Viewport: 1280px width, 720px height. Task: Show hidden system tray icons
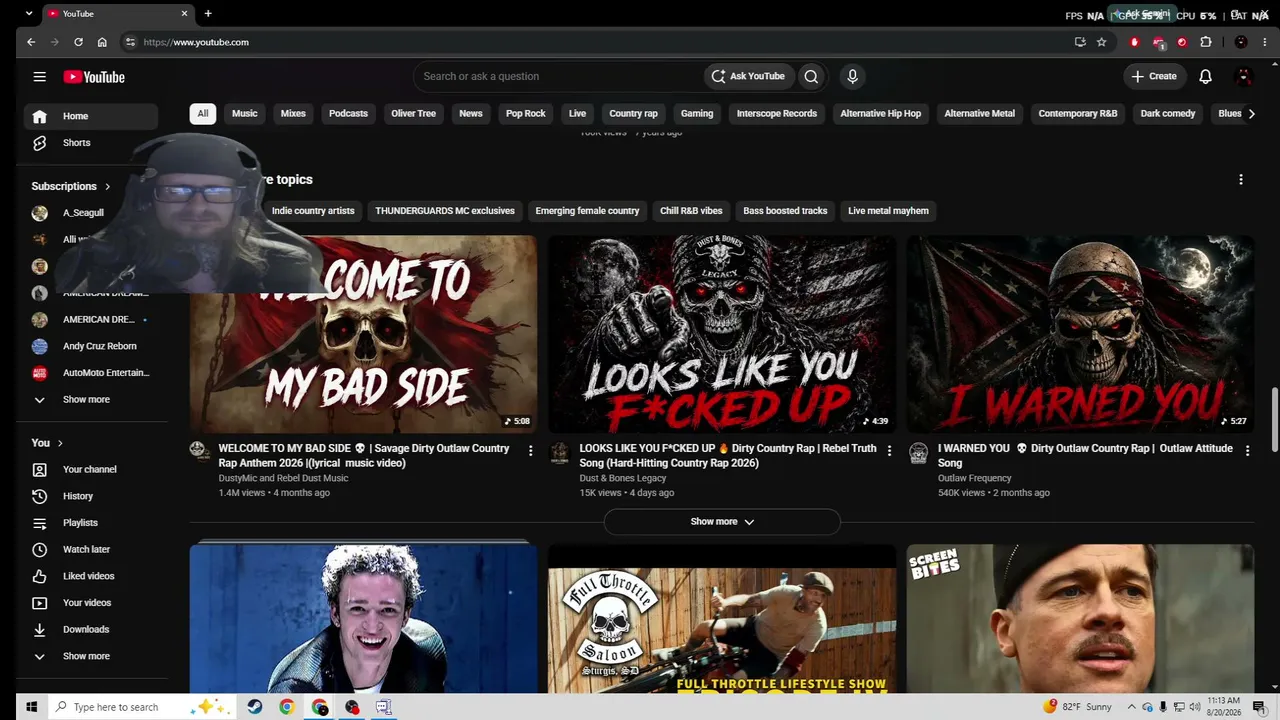coord(1132,707)
